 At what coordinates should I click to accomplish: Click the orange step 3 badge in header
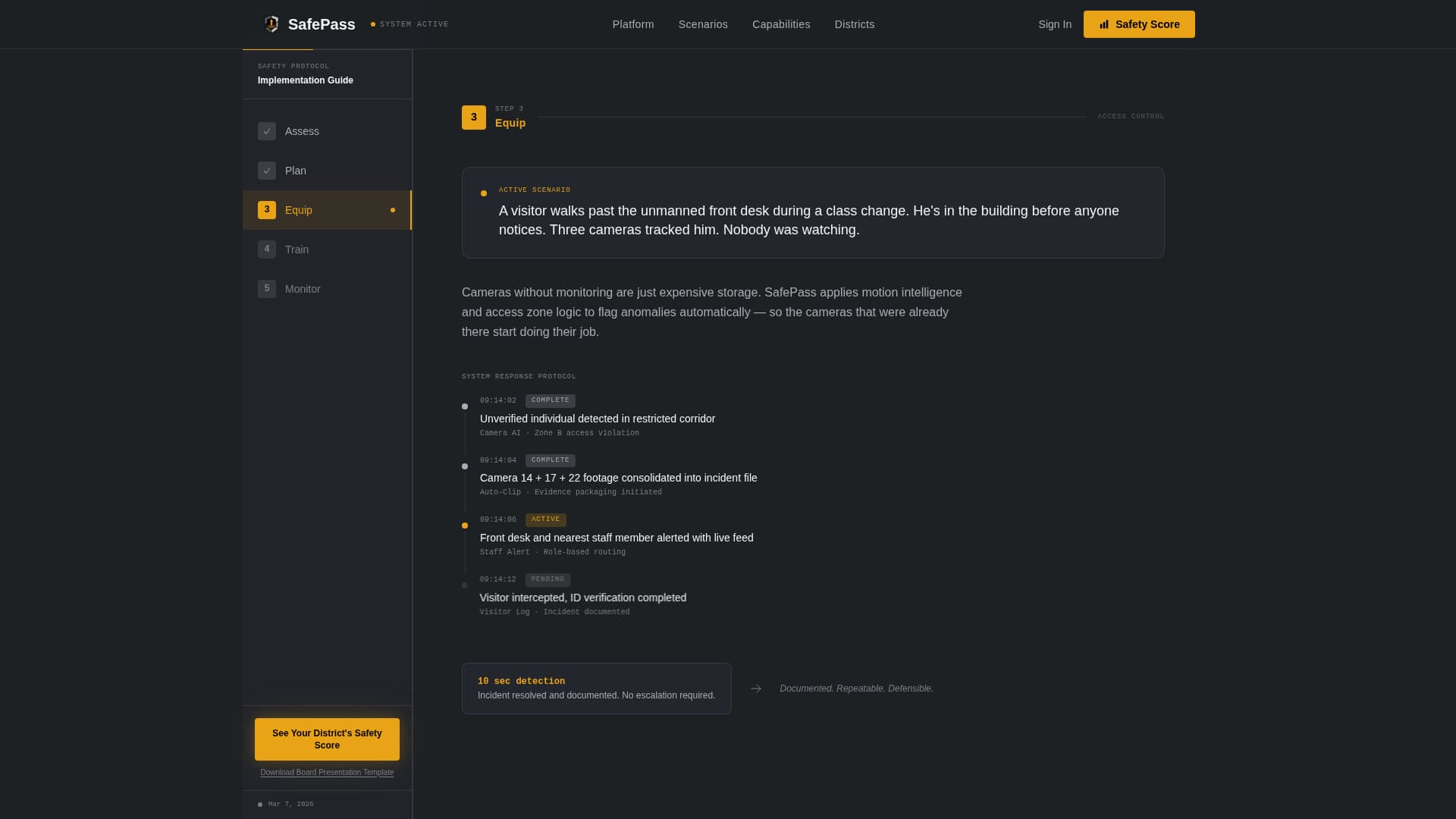pos(474,118)
